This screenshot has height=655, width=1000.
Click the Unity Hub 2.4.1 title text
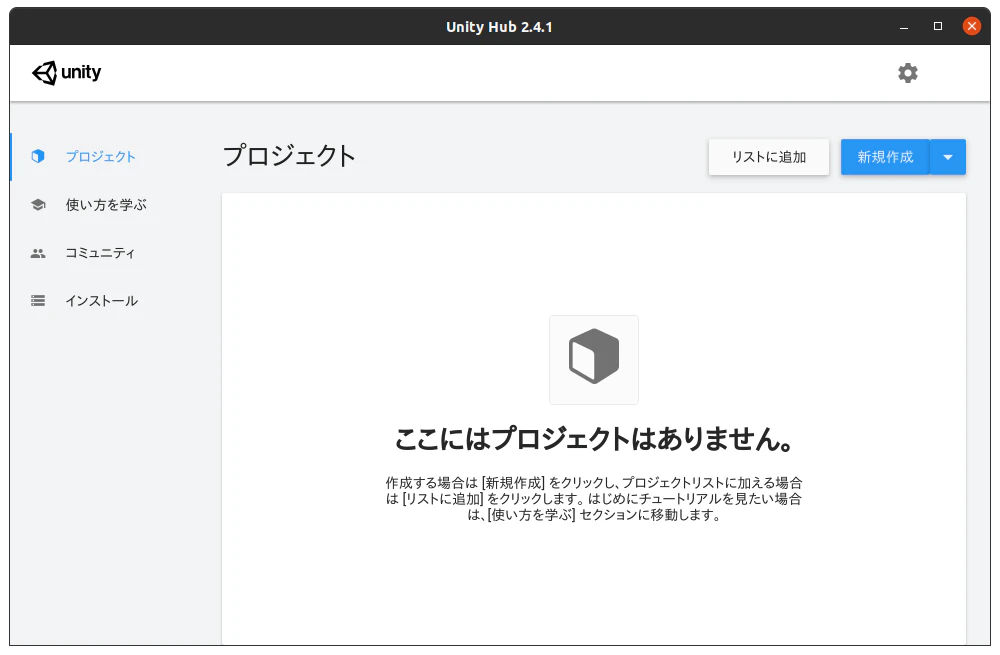coord(499,27)
